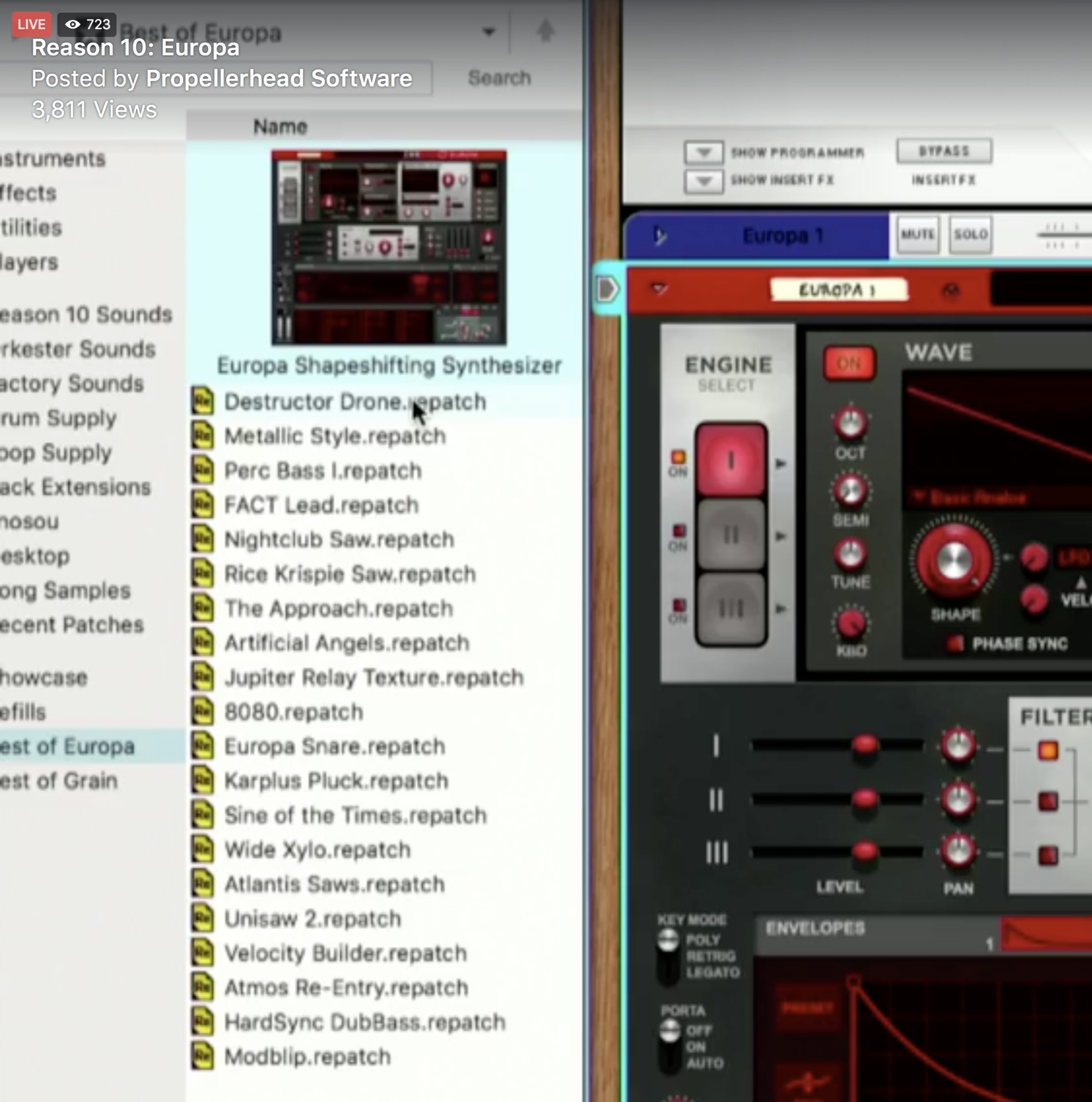Image resolution: width=1092 pixels, height=1102 pixels.
Task: Click the Modblip.repatch file icon
Action: click(203, 1056)
